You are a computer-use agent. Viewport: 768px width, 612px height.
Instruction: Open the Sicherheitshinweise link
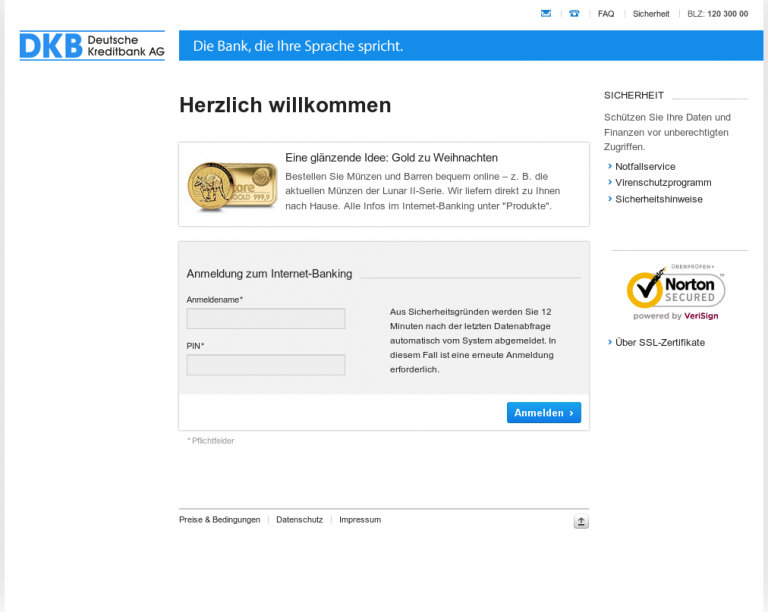tap(658, 199)
